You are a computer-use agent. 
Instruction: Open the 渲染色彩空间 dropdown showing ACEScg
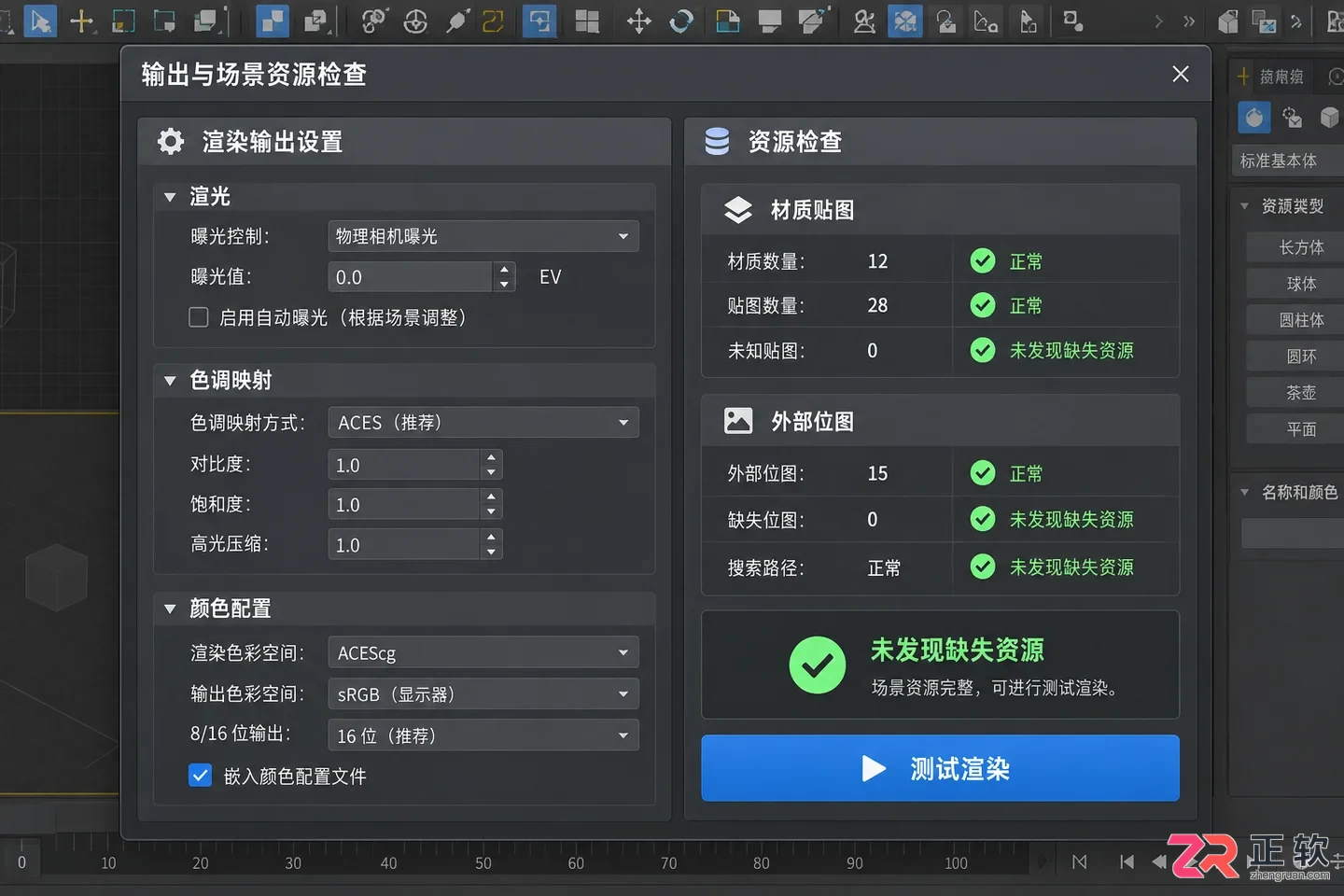coord(483,652)
